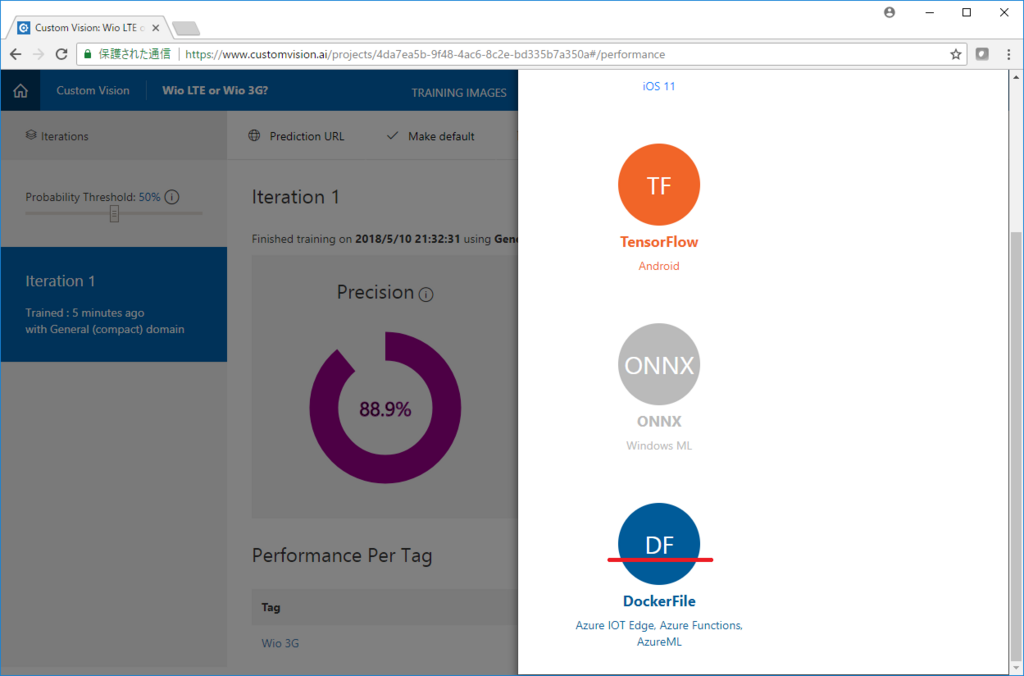Click the Make default button

tap(430, 136)
